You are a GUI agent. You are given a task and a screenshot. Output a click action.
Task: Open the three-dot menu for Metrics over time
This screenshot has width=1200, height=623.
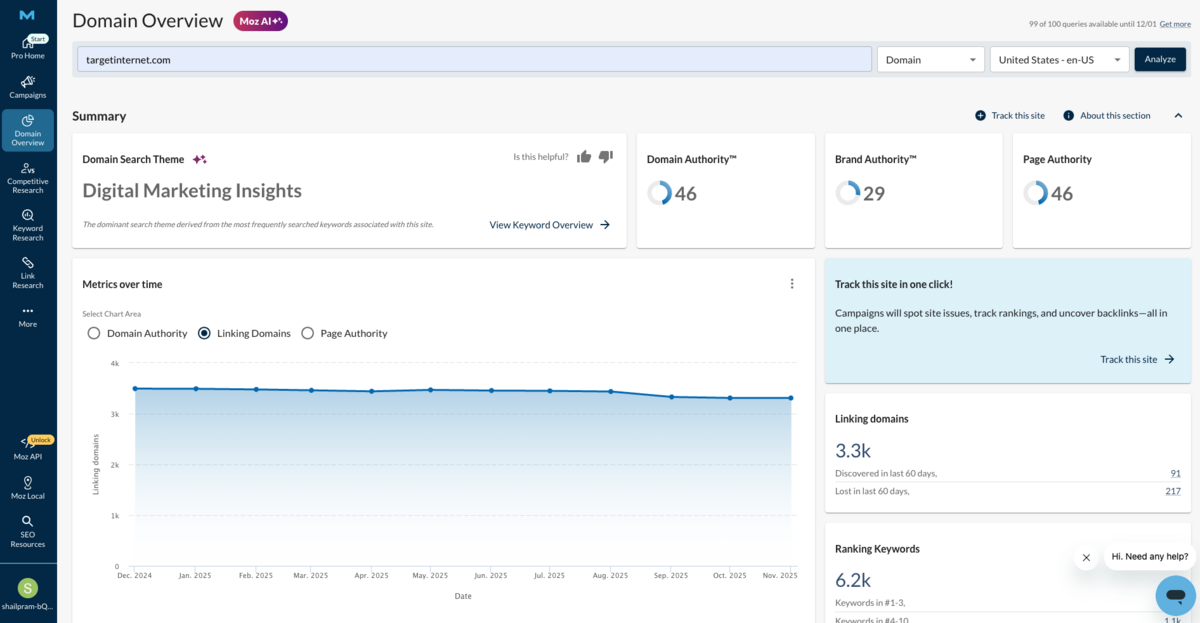coord(792,284)
